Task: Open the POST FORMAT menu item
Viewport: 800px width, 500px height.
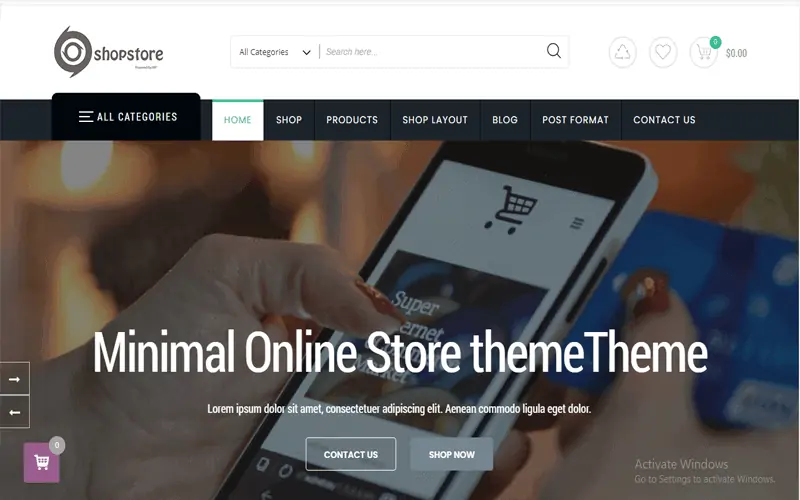Action: (576, 120)
